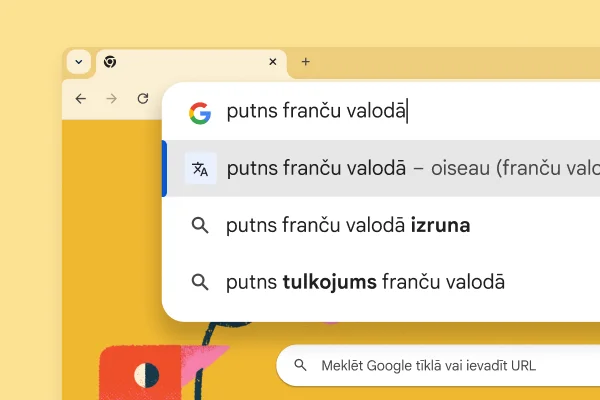Screen dimensions: 600x400
Task: Click the Chrome favicon on the tab
Action: pyautogui.click(x=110, y=62)
